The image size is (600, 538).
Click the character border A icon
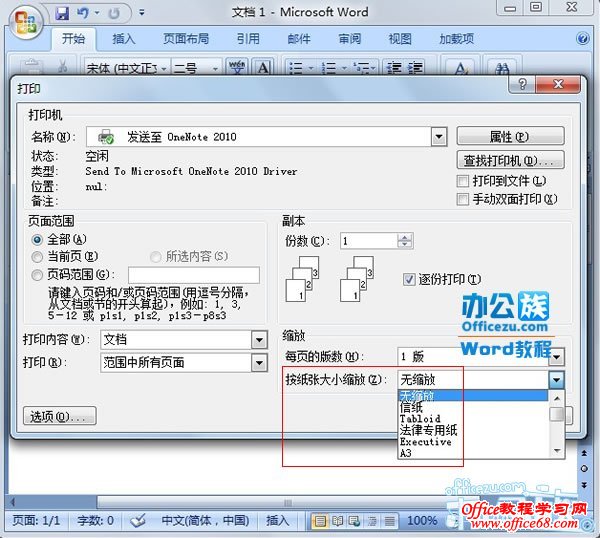[262, 68]
